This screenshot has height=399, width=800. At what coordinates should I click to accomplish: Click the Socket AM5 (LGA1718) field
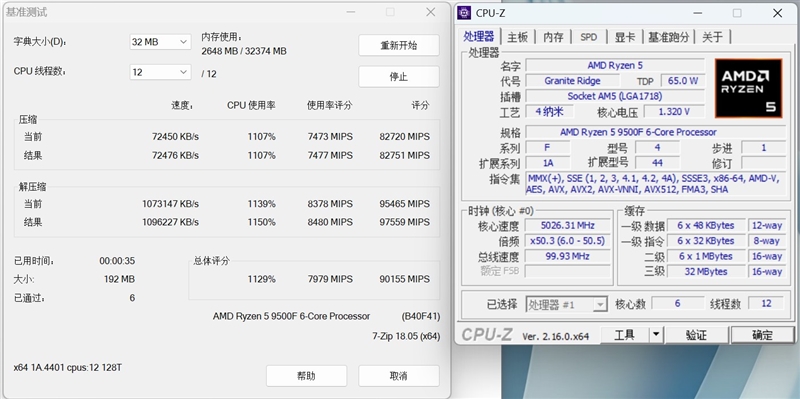[615, 96]
